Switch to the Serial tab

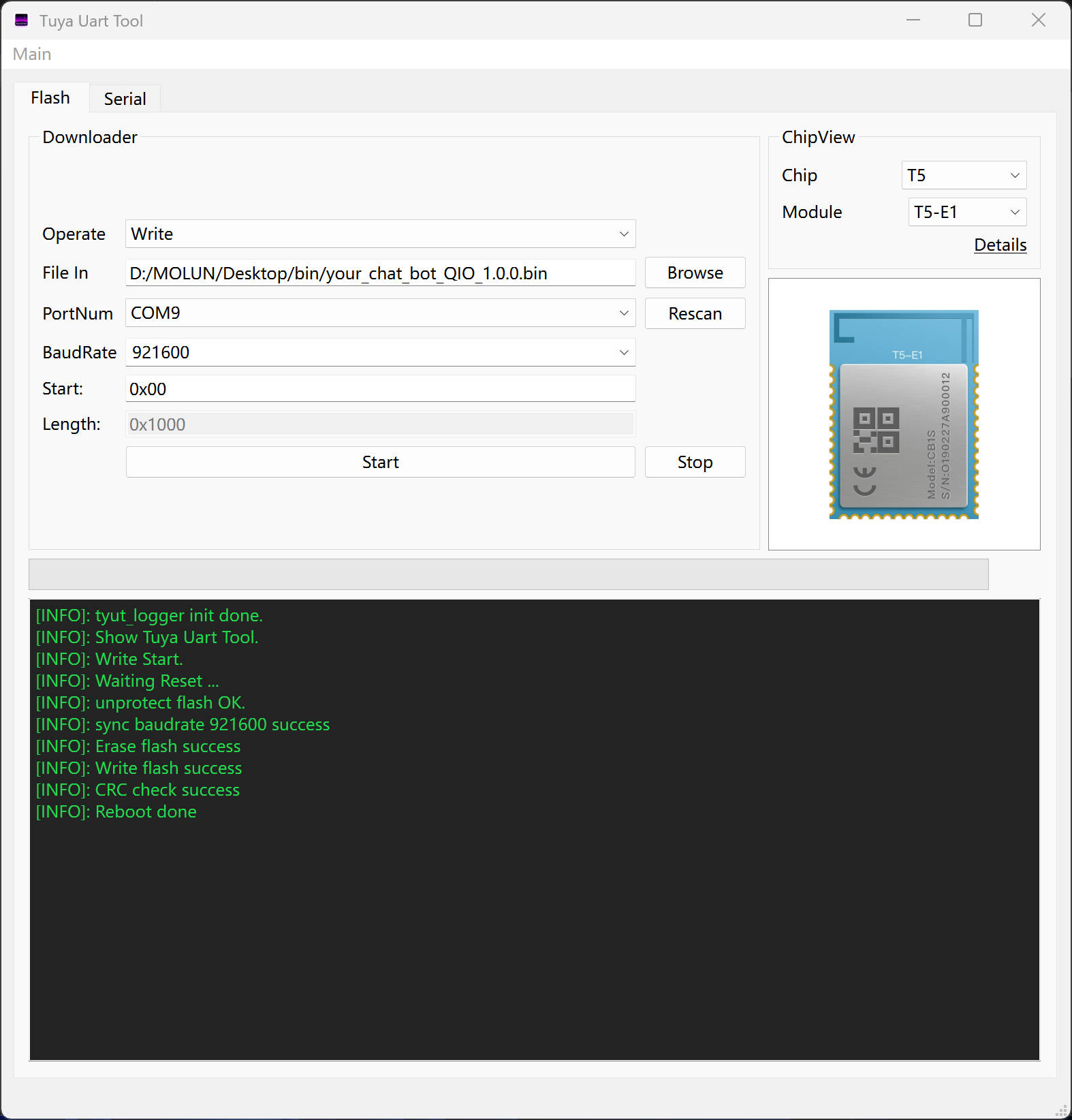[x=125, y=99]
